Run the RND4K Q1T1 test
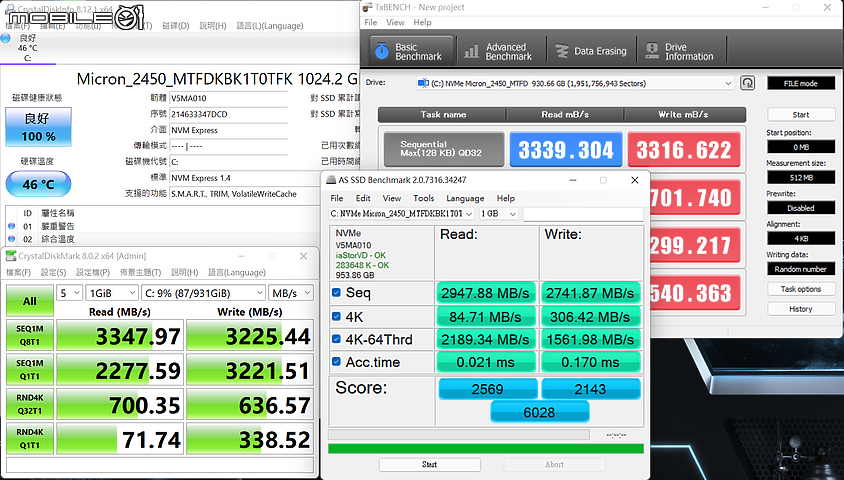This screenshot has width=844, height=480. [30, 439]
